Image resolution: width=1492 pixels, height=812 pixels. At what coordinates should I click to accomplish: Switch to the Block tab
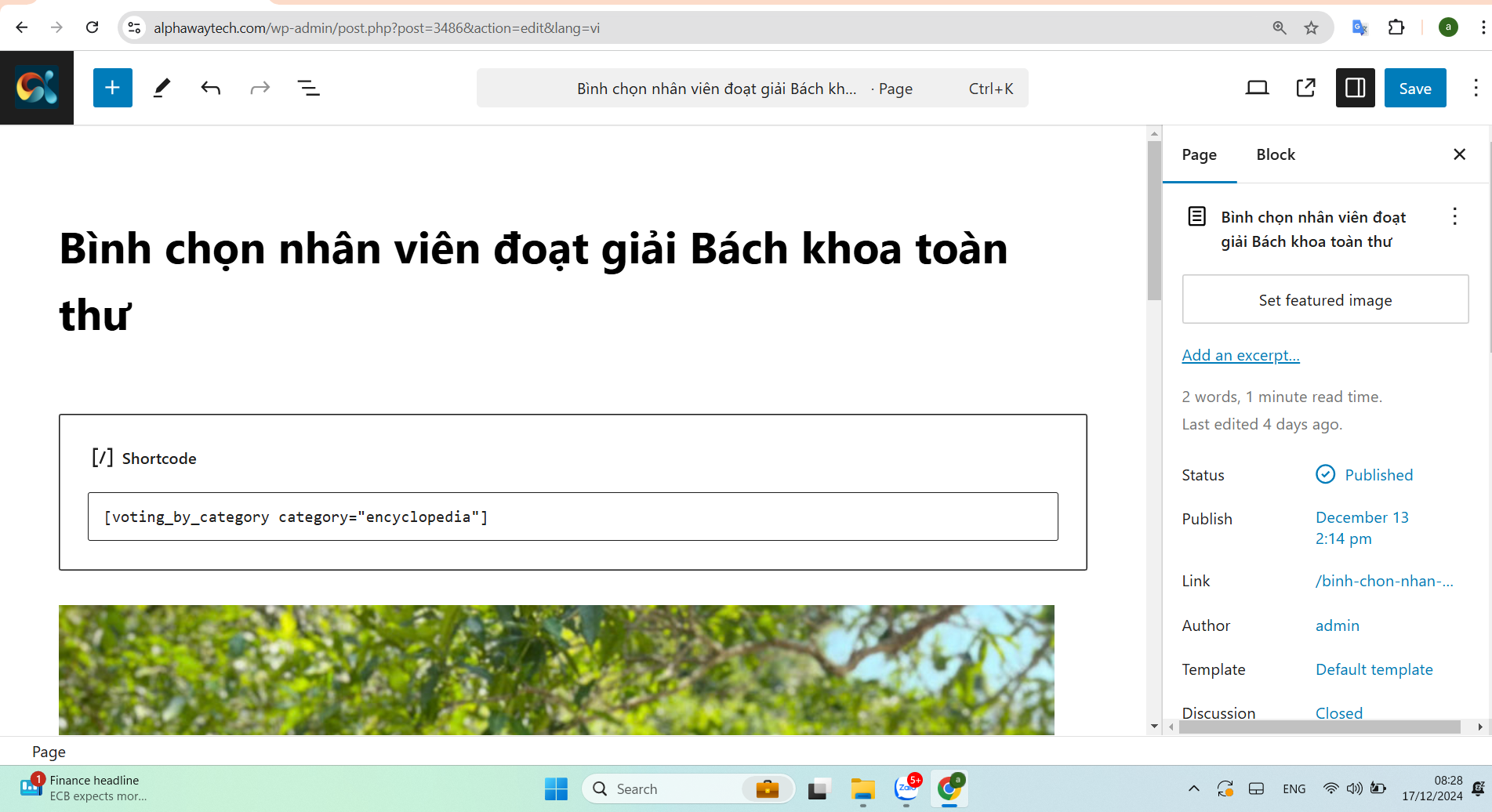coord(1275,154)
